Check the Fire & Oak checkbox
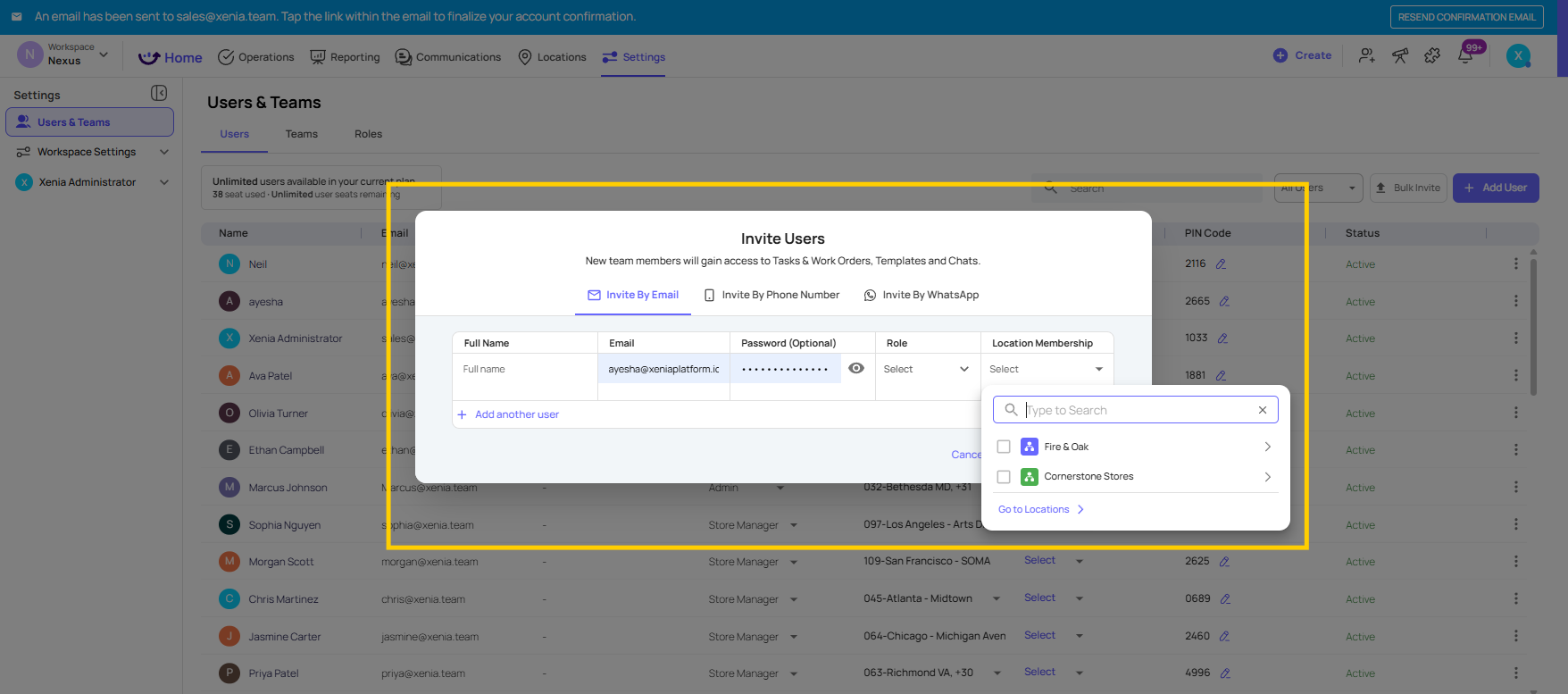This screenshot has width=1568, height=694. [1004, 447]
